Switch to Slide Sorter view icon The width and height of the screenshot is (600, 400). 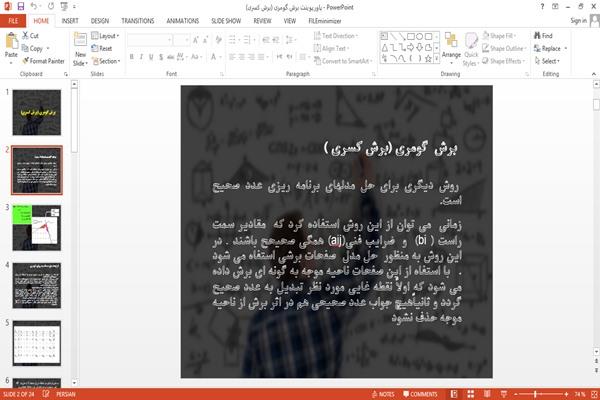471,394
